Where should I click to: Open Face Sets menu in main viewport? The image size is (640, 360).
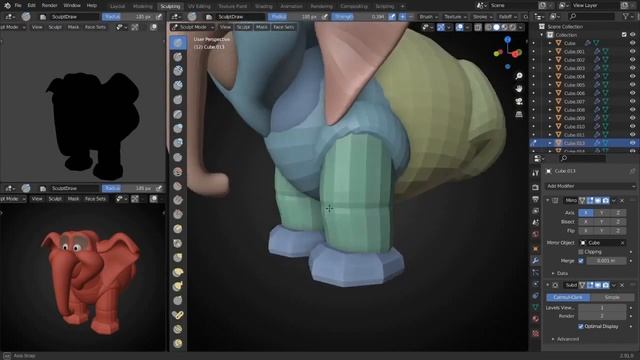tap(283, 27)
